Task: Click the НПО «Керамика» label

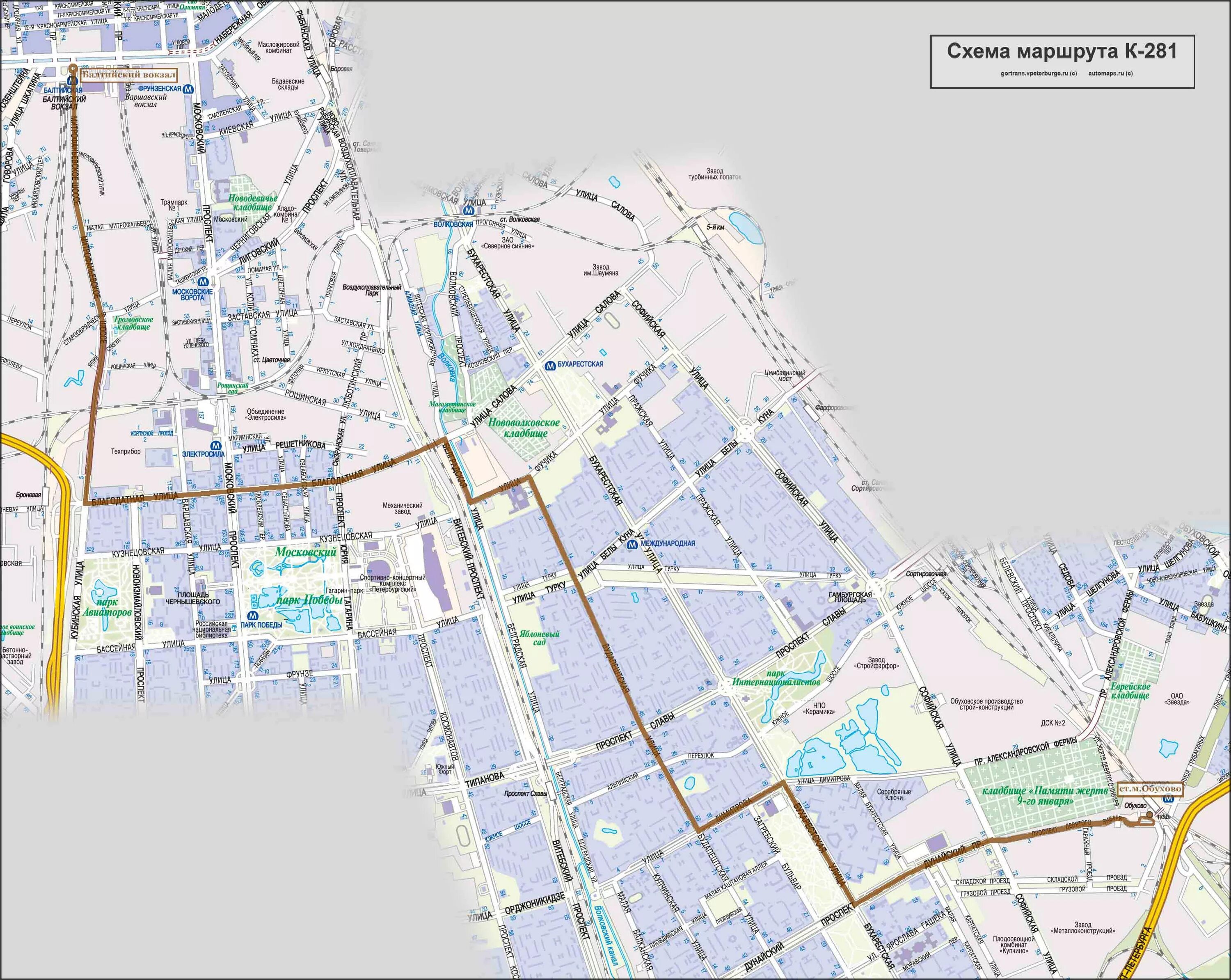Action: coord(819,709)
